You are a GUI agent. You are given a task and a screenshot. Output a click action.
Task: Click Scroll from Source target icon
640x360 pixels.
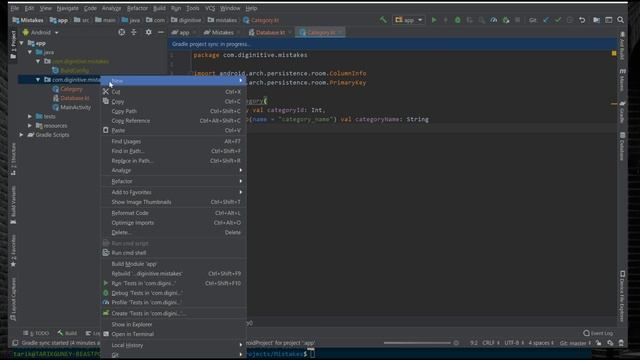122,32
